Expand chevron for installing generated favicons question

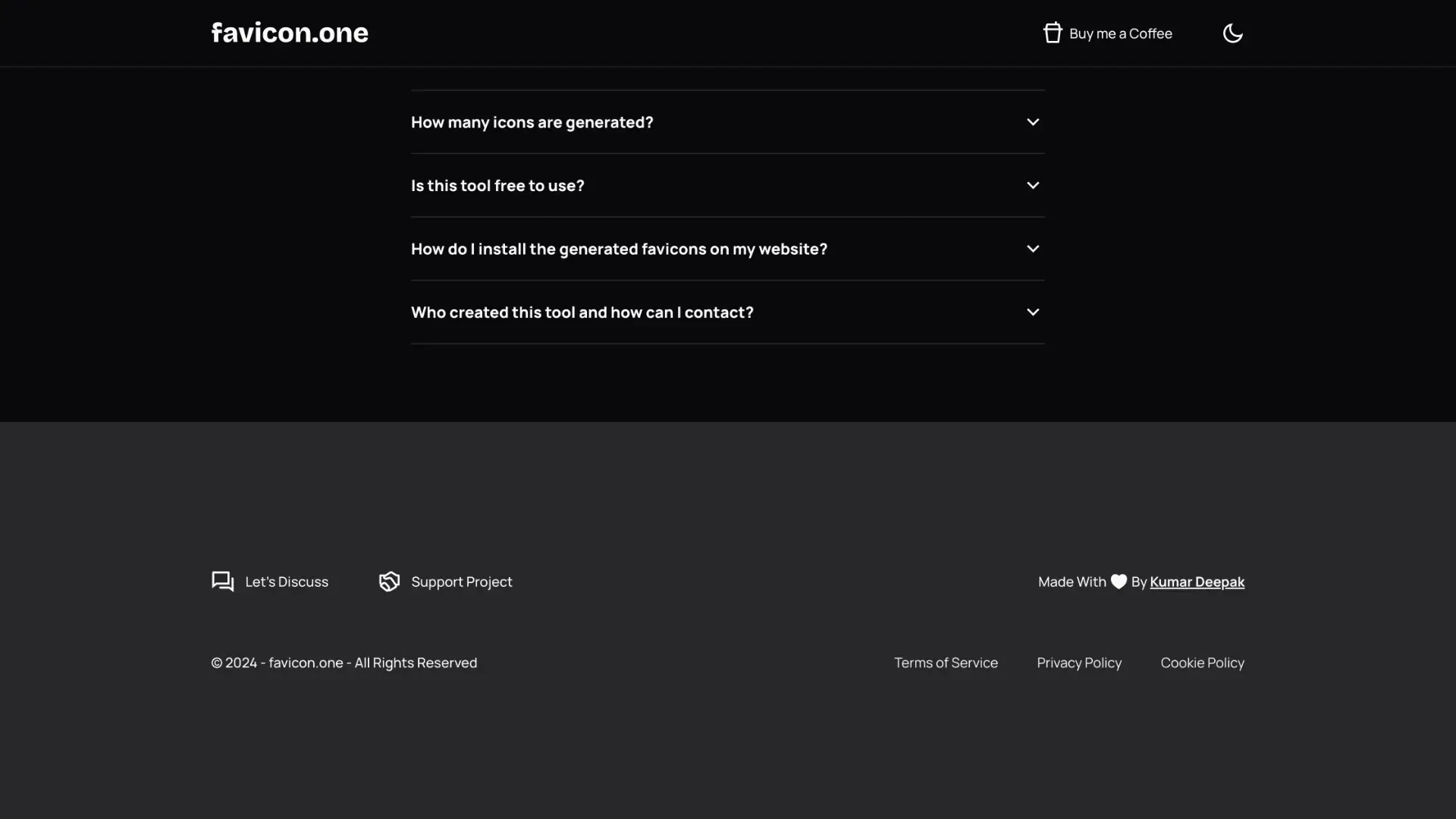pos(1032,249)
